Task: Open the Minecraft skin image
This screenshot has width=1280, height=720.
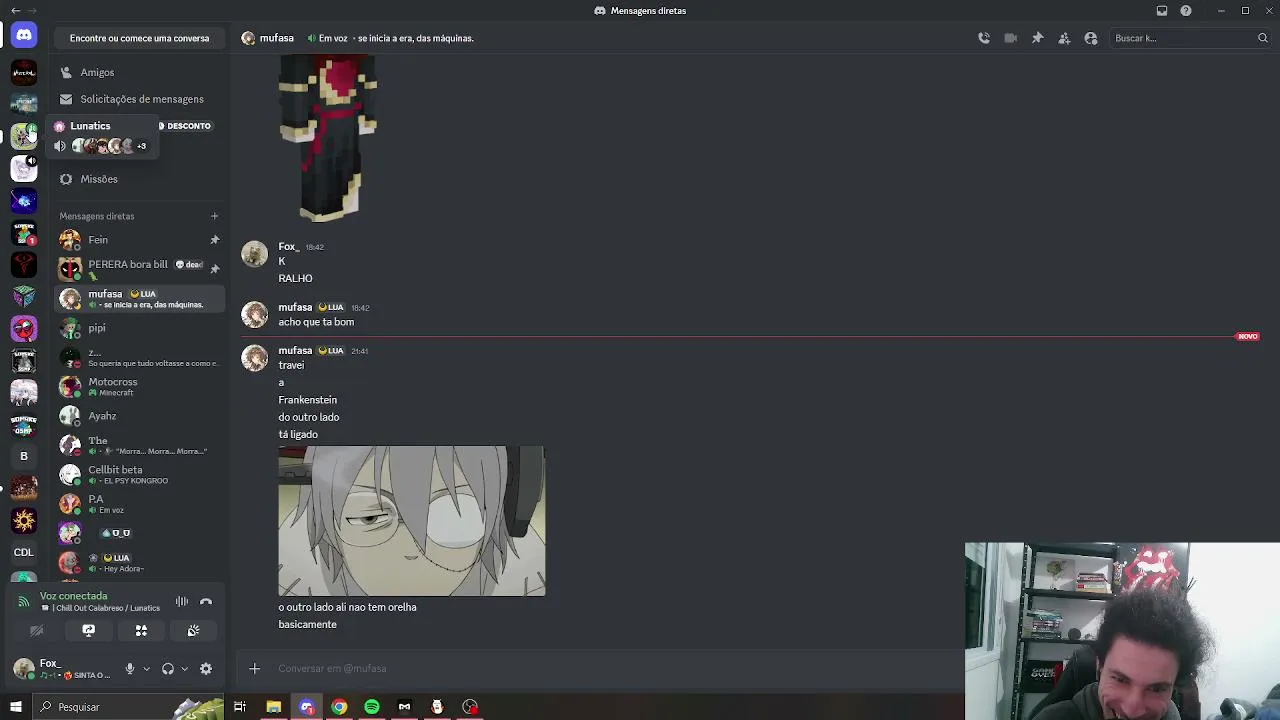Action: 328,139
